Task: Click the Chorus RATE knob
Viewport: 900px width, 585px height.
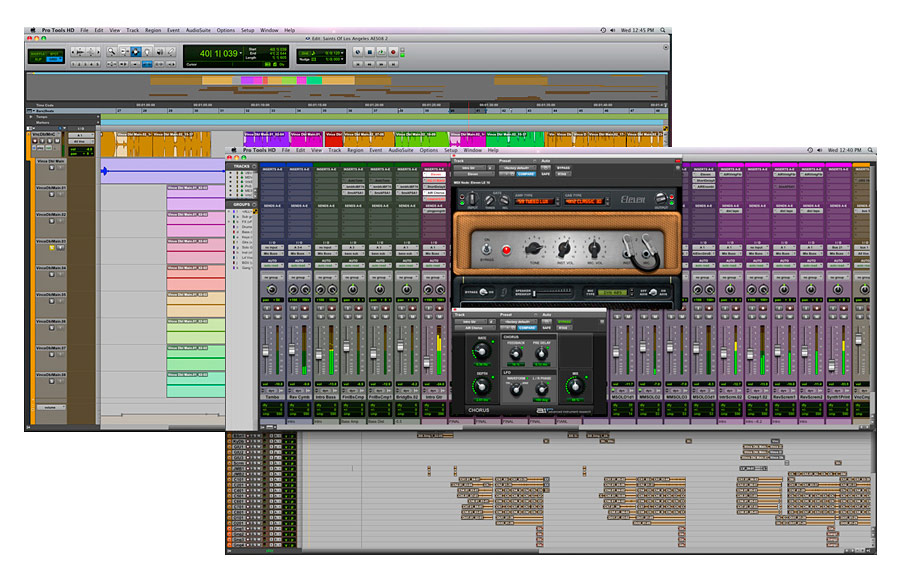Action: [x=482, y=351]
